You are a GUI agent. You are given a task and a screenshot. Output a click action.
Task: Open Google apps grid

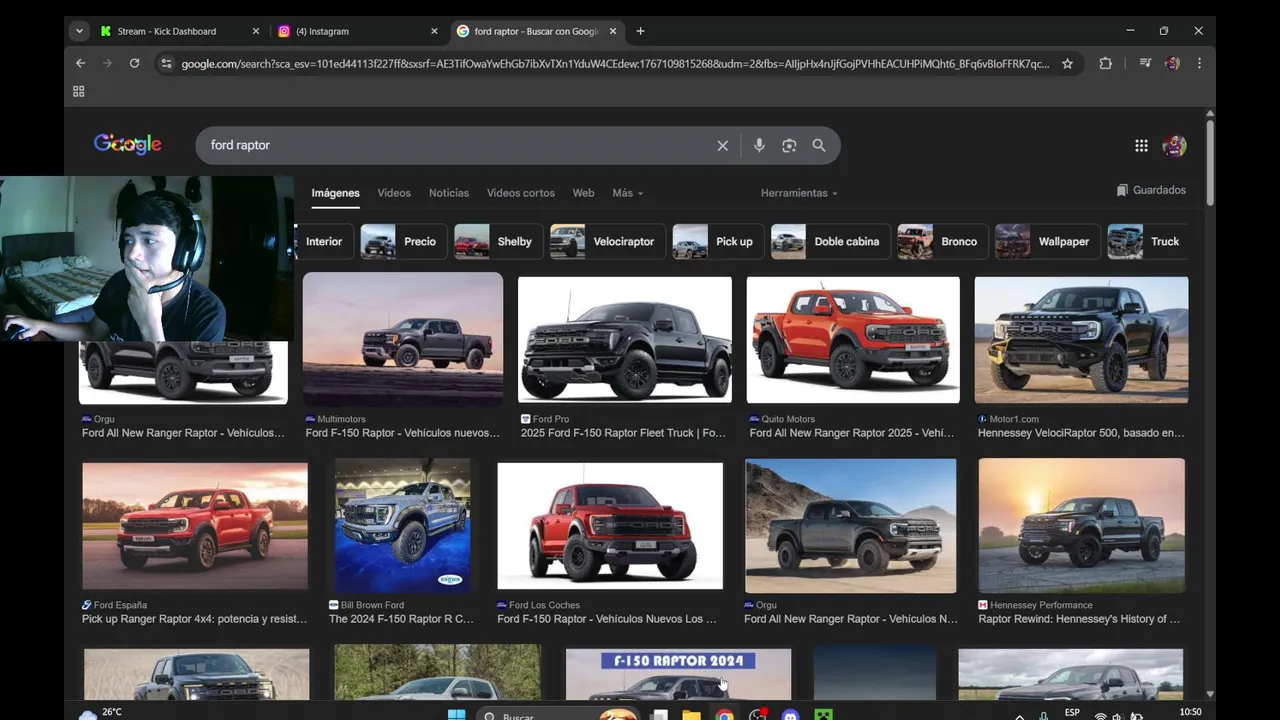(1141, 146)
